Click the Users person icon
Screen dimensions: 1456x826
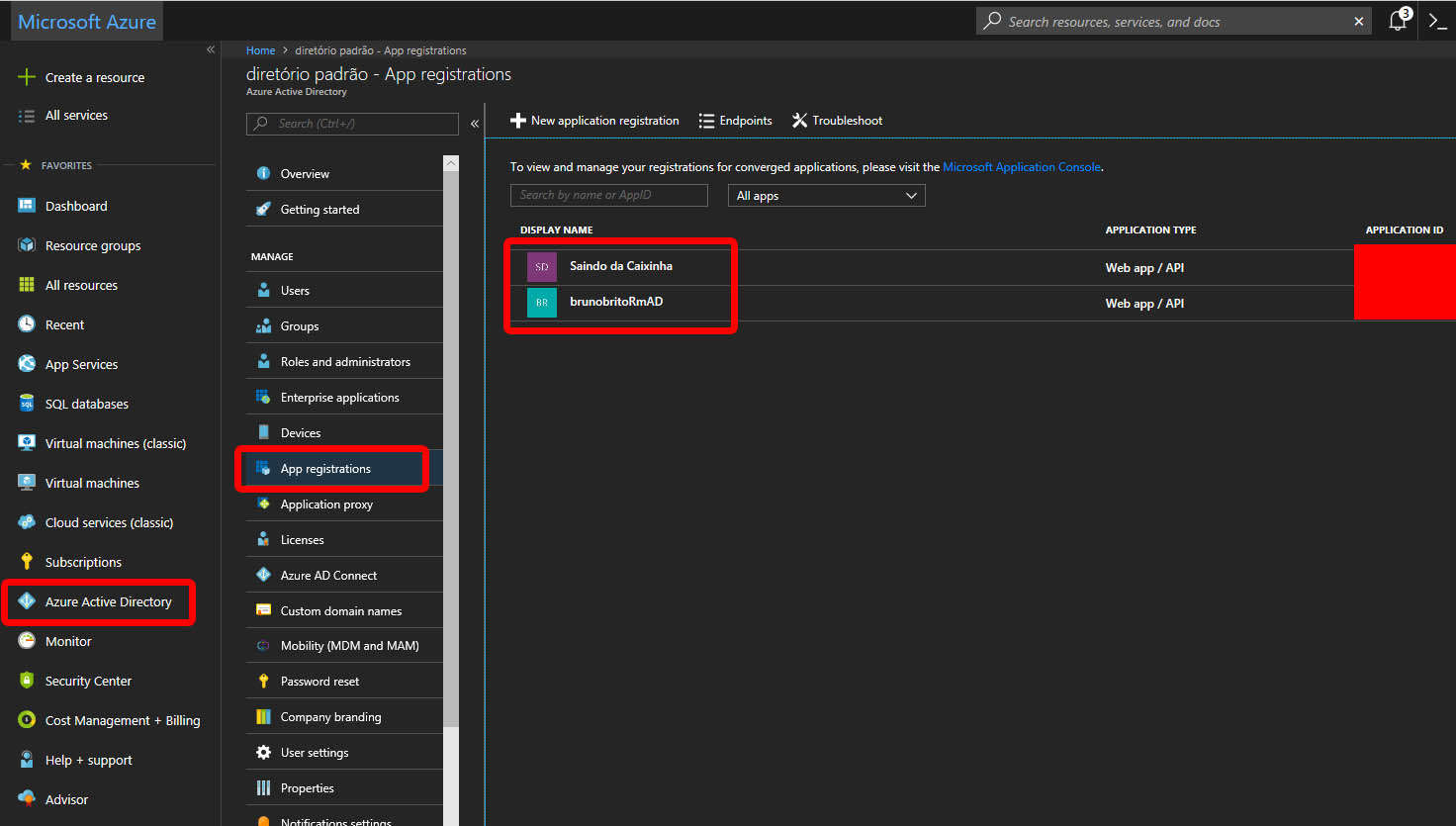coord(263,290)
